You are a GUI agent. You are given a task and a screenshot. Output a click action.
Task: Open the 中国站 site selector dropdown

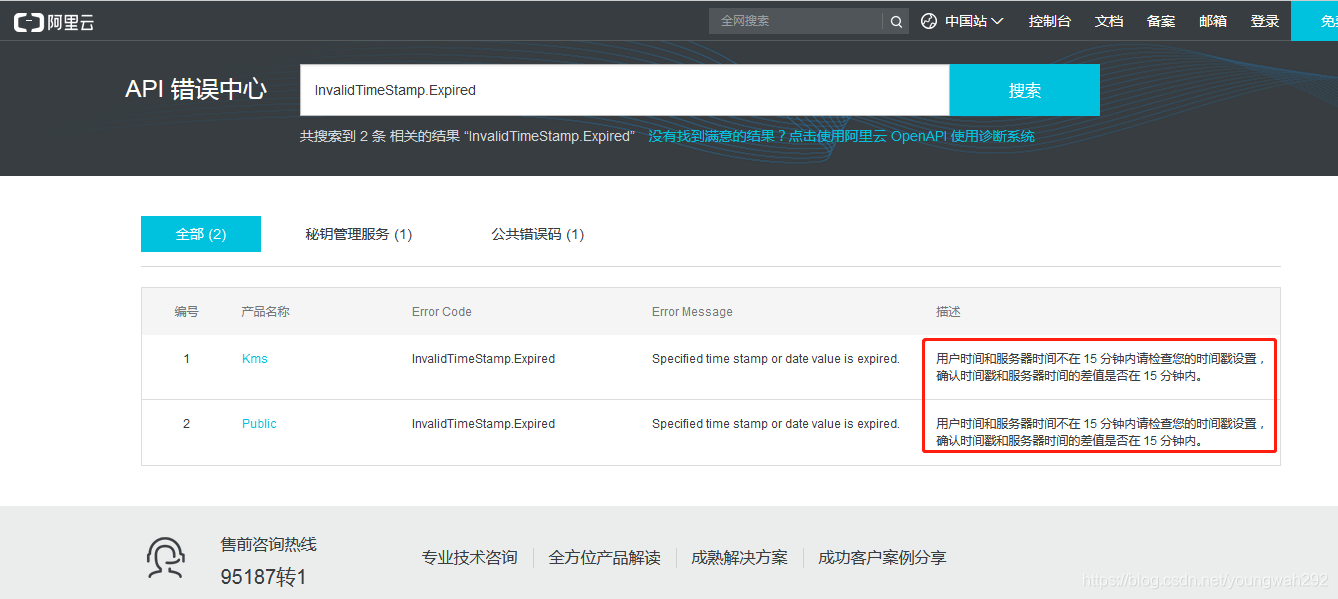965,20
